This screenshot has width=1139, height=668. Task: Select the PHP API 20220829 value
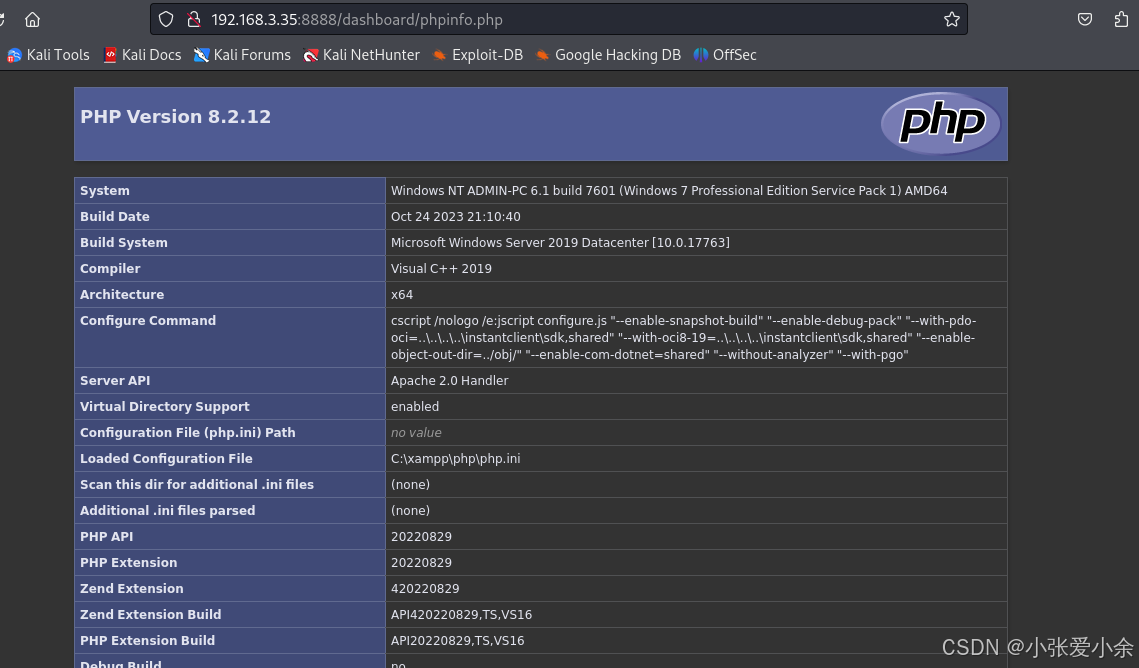(x=421, y=537)
